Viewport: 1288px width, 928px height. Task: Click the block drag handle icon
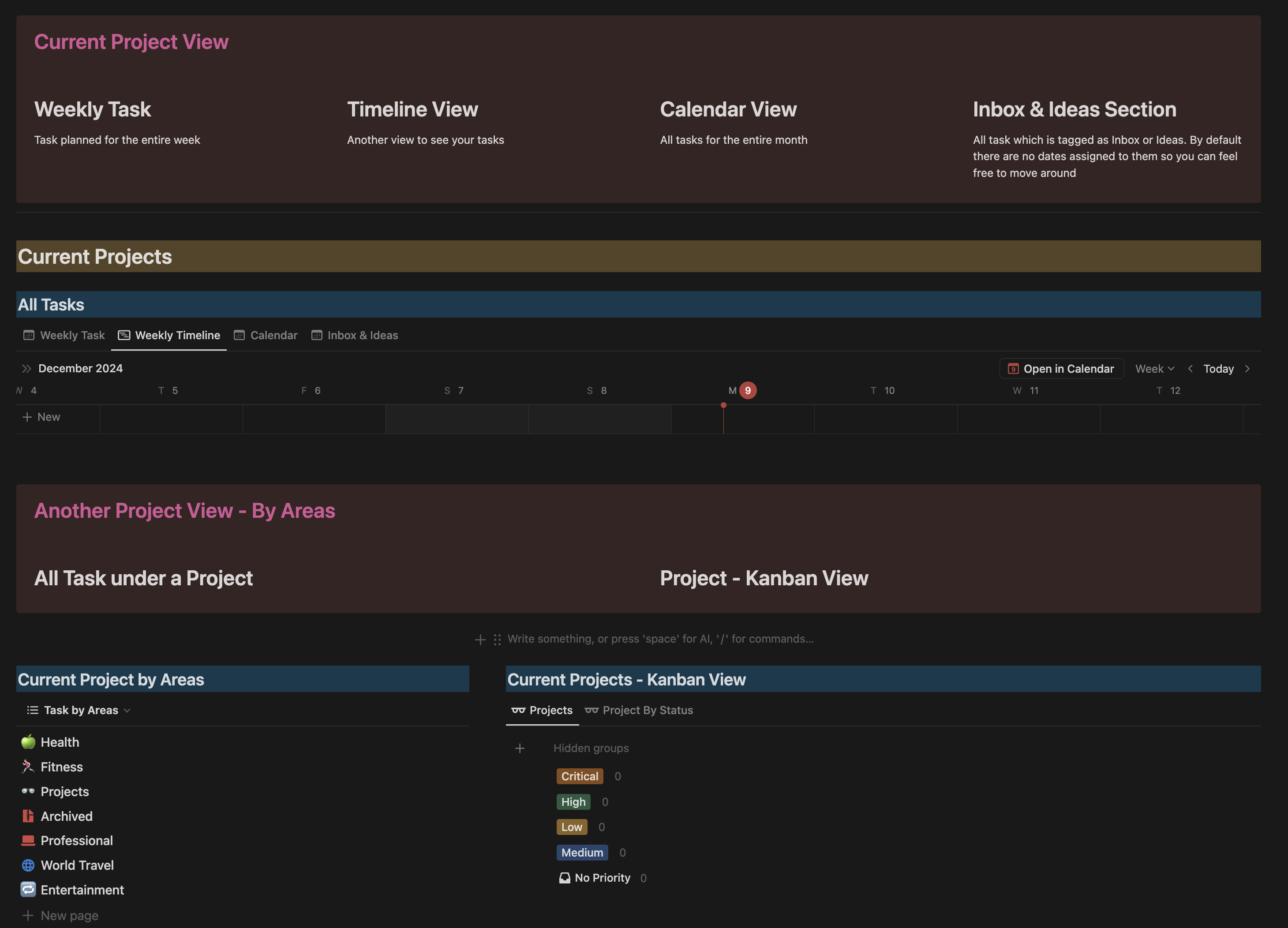[497, 640]
